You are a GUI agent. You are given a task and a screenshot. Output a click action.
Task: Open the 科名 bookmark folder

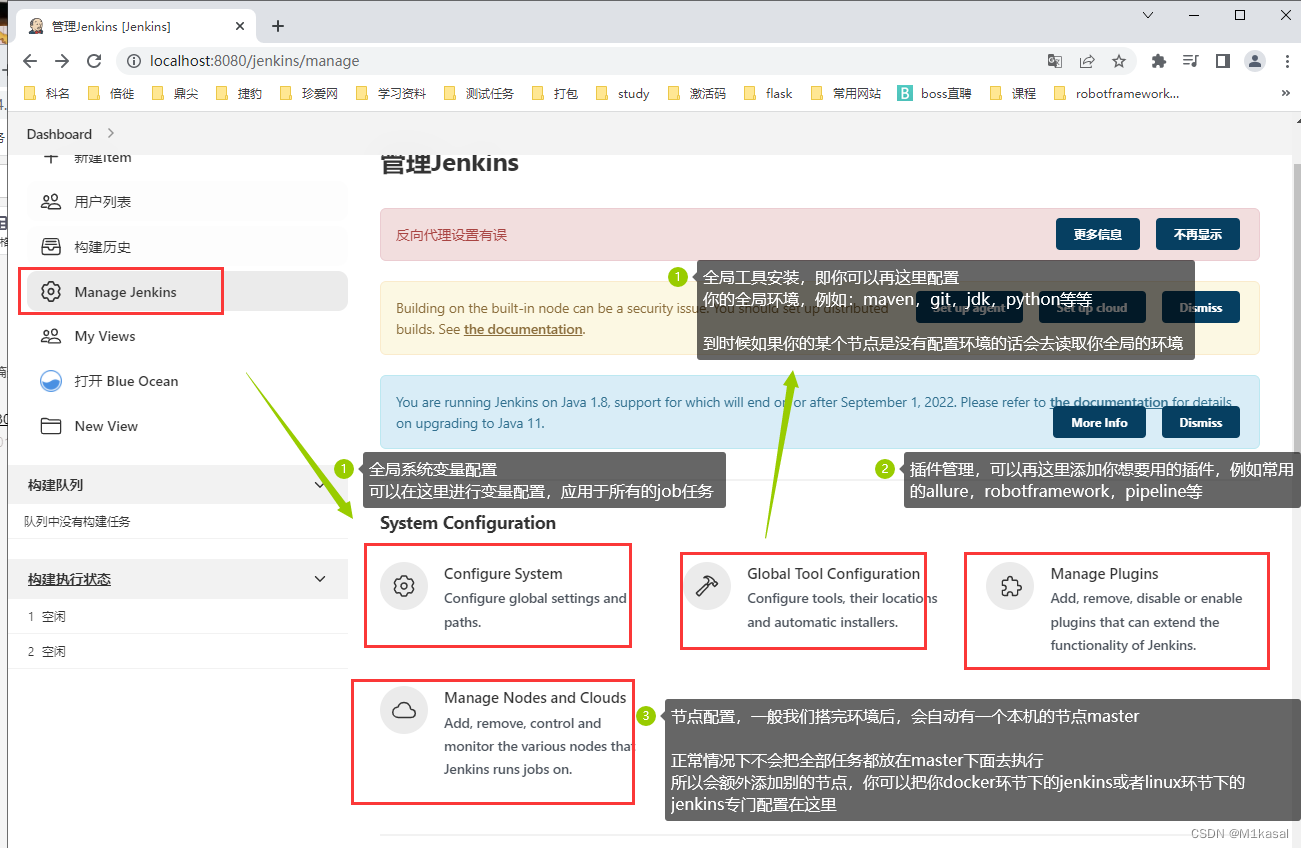[x=47, y=93]
